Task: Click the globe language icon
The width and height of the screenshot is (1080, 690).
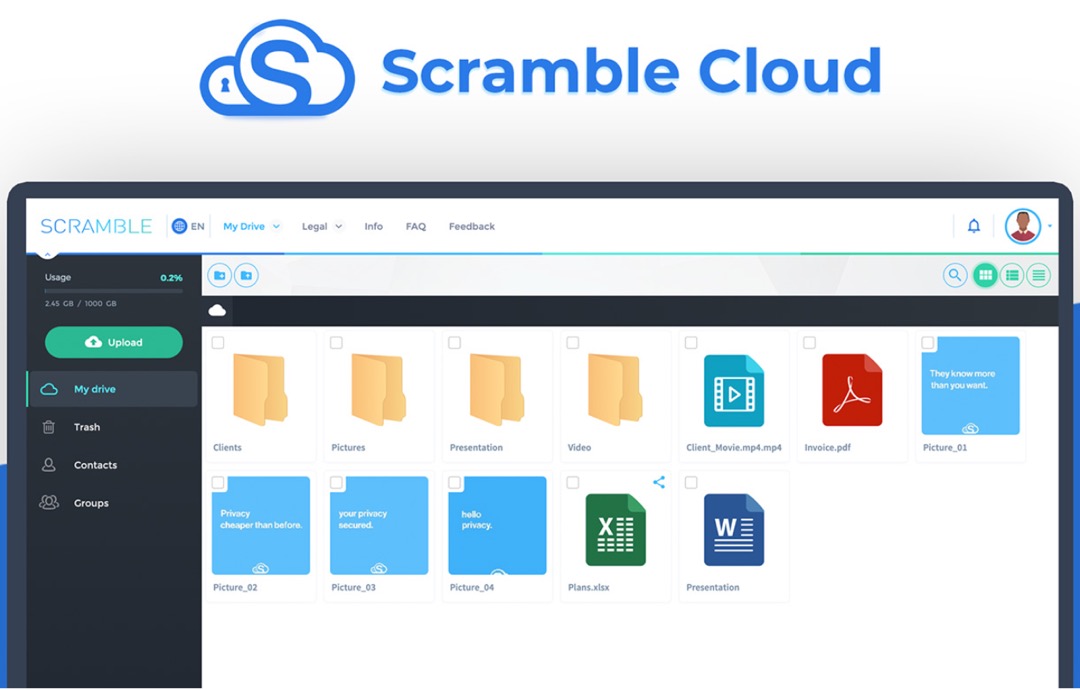Action: click(179, 226)
